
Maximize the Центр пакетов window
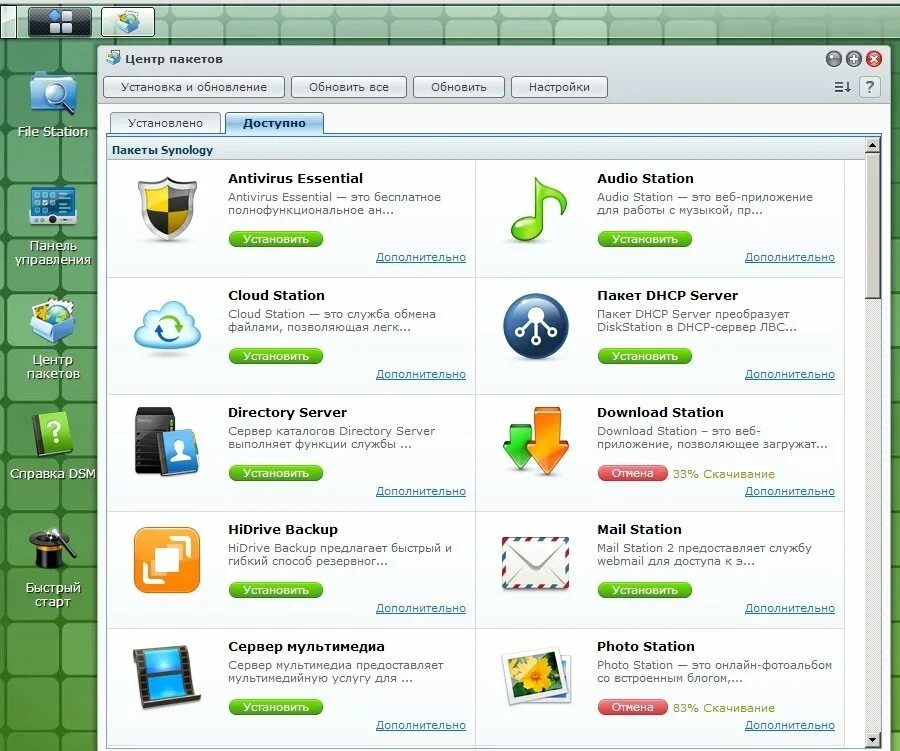[854, 59]
